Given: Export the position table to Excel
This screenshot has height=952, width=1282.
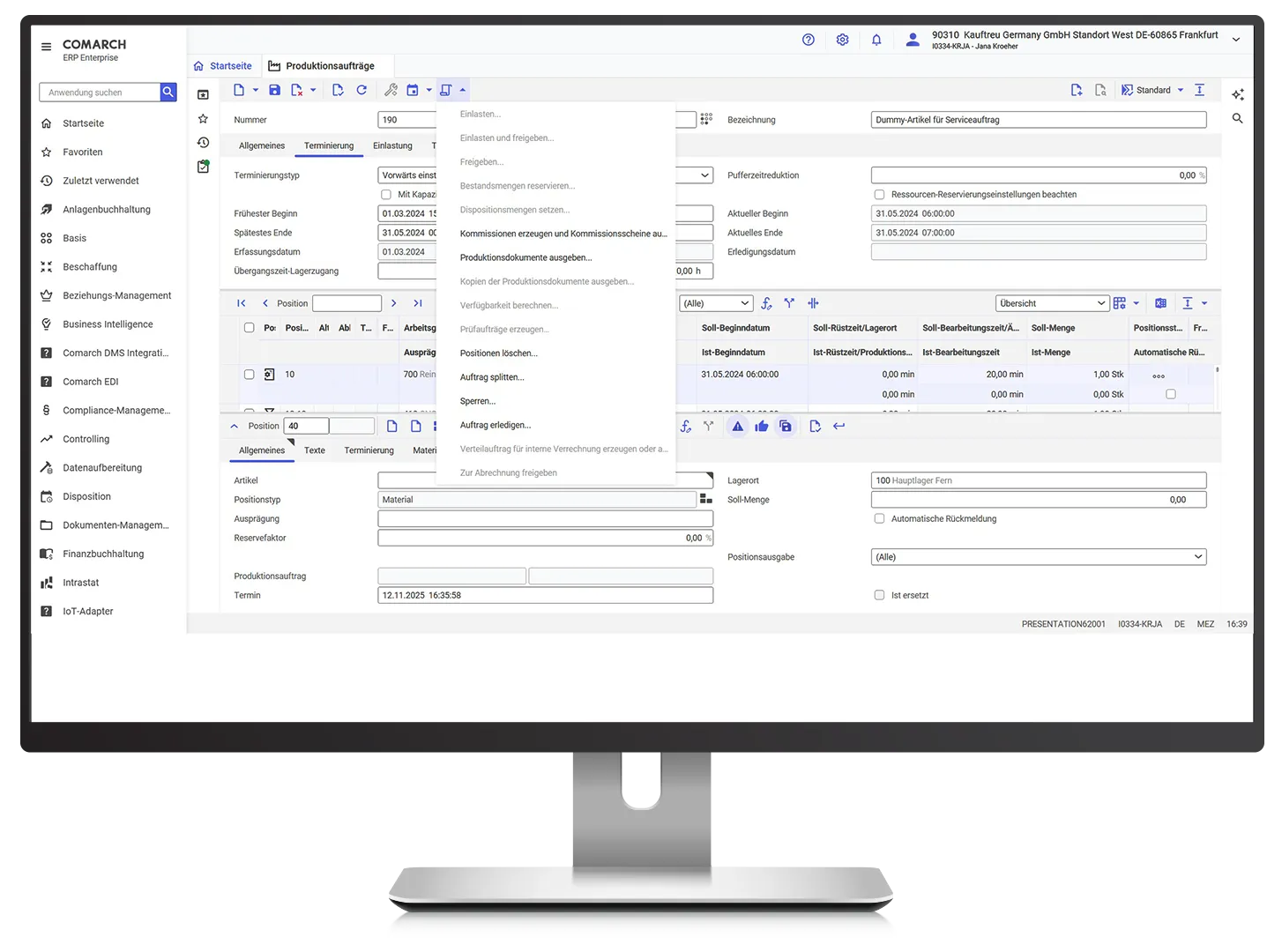Looking at the screenshot, I should [x=1160, y=303].
